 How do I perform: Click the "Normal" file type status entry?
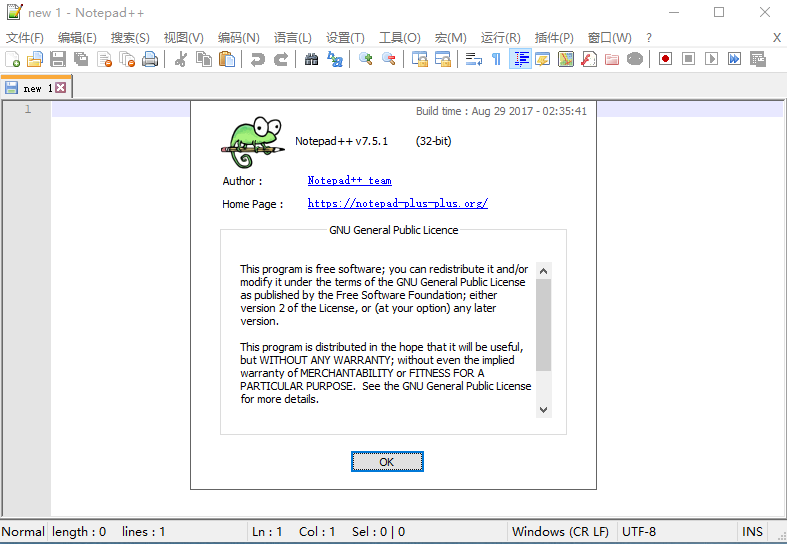[x=23, y=531]
